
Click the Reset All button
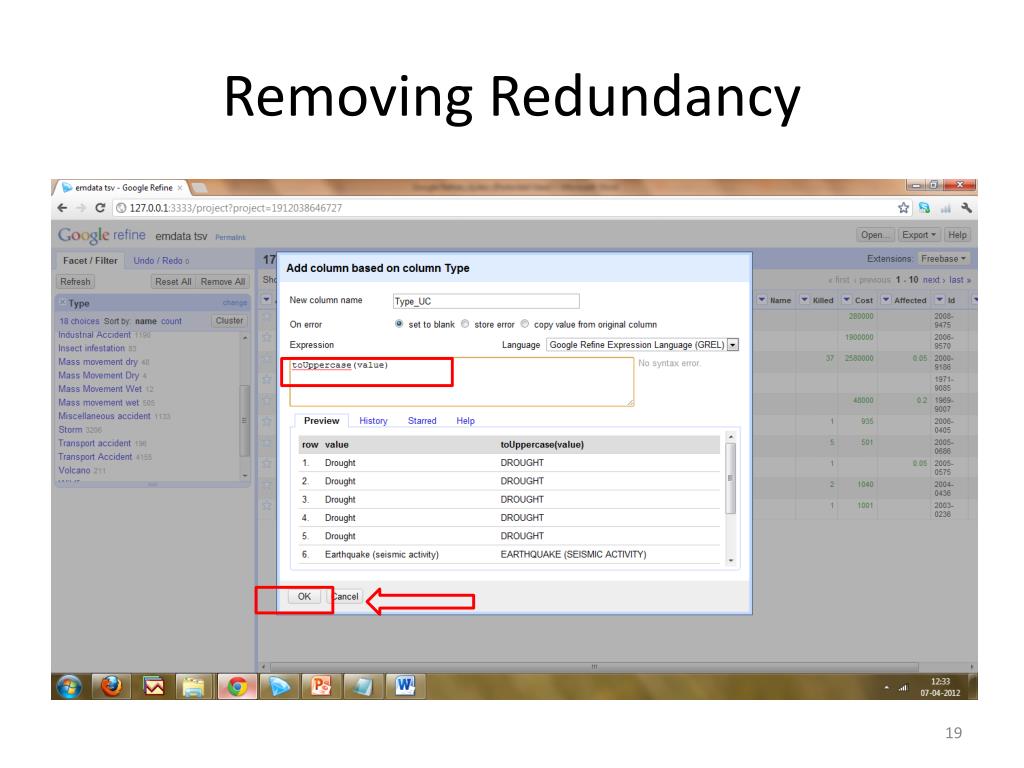point(172,281)
